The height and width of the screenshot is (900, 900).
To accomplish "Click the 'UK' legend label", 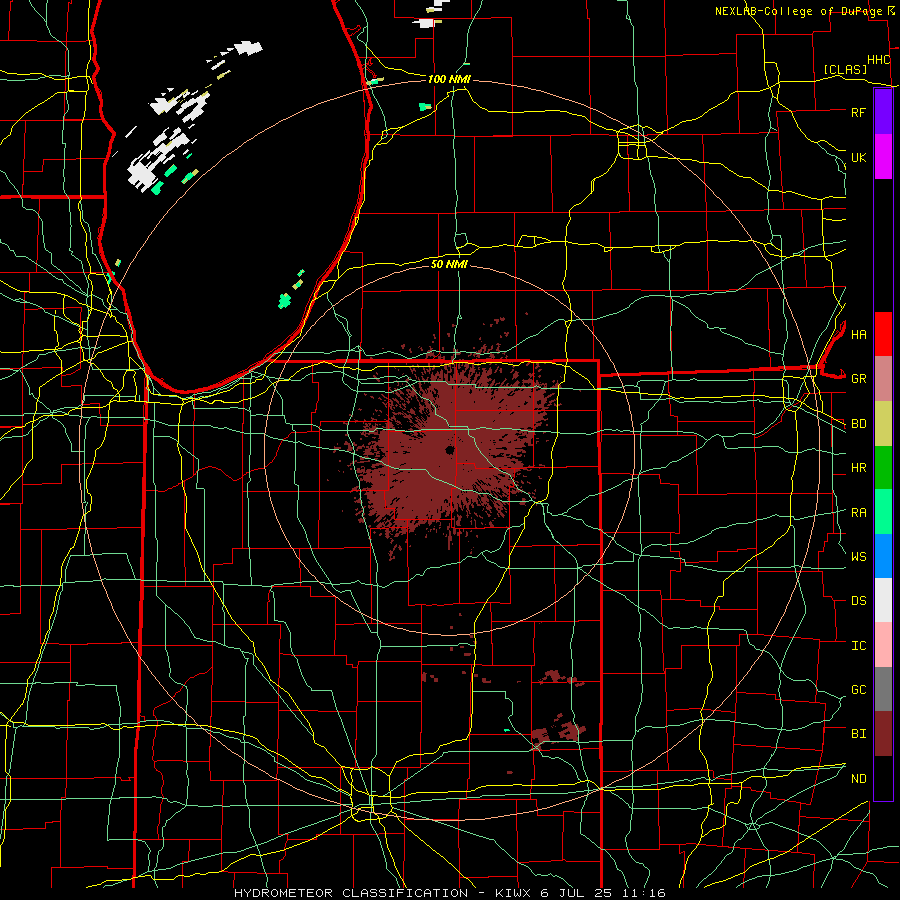I will (x=858, y=157).
